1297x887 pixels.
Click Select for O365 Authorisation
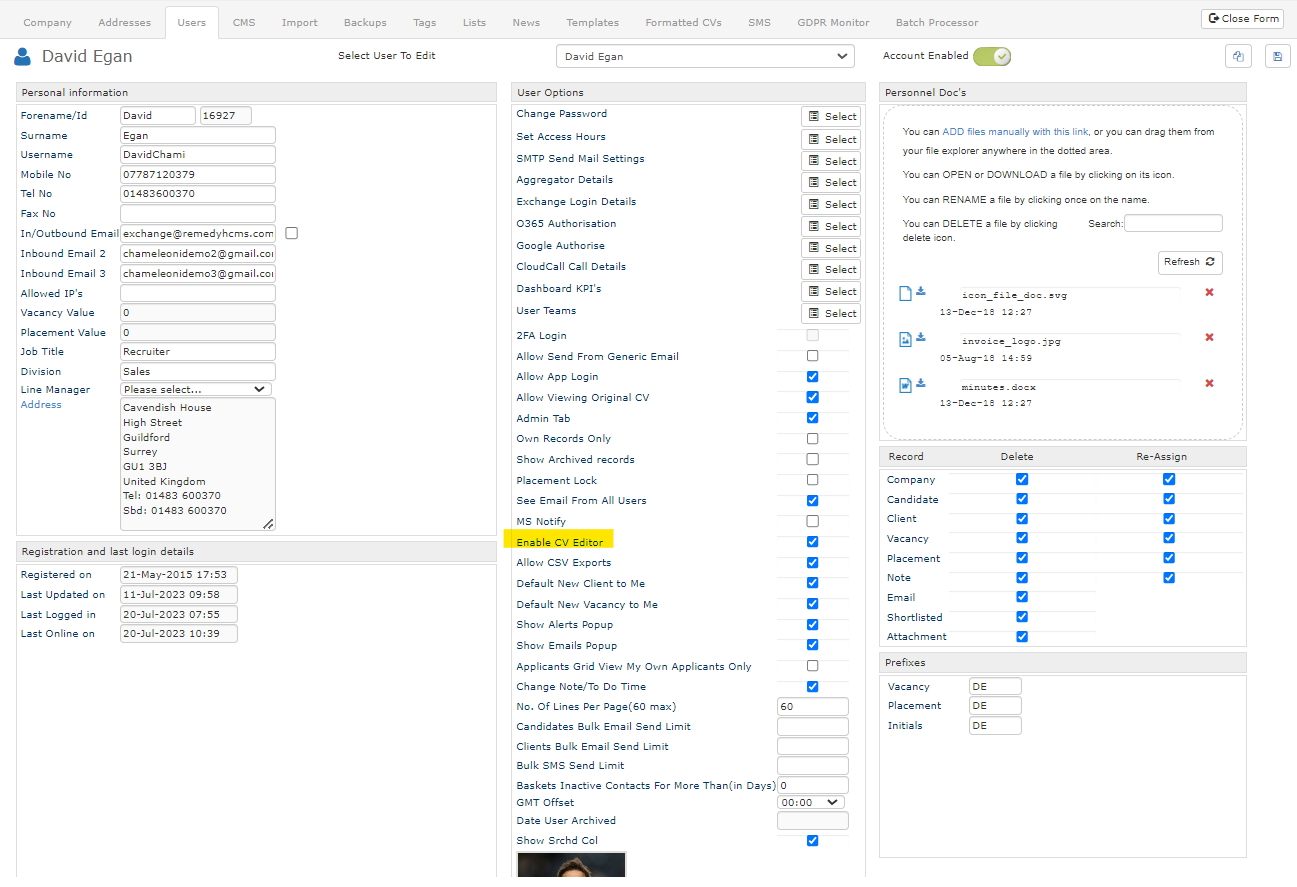tap(831, 226)
